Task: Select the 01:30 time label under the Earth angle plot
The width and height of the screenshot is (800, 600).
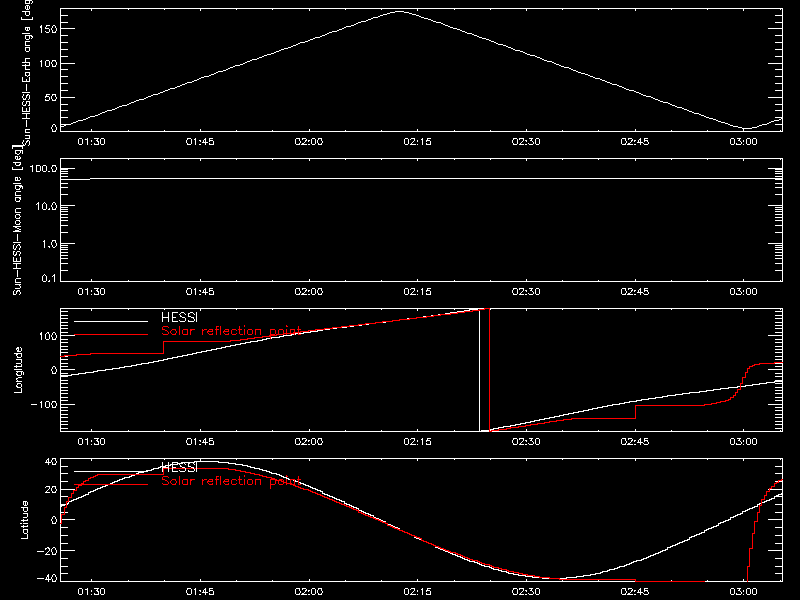Action: pos(91,141)
